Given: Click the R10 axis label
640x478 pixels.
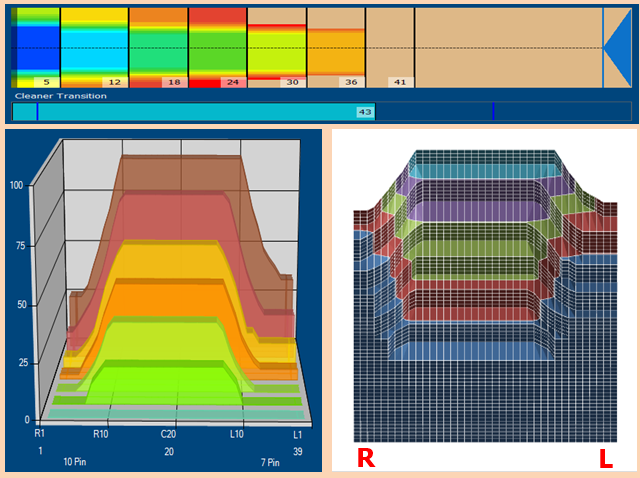Looking at the screenshot, I should coord(101,435).
